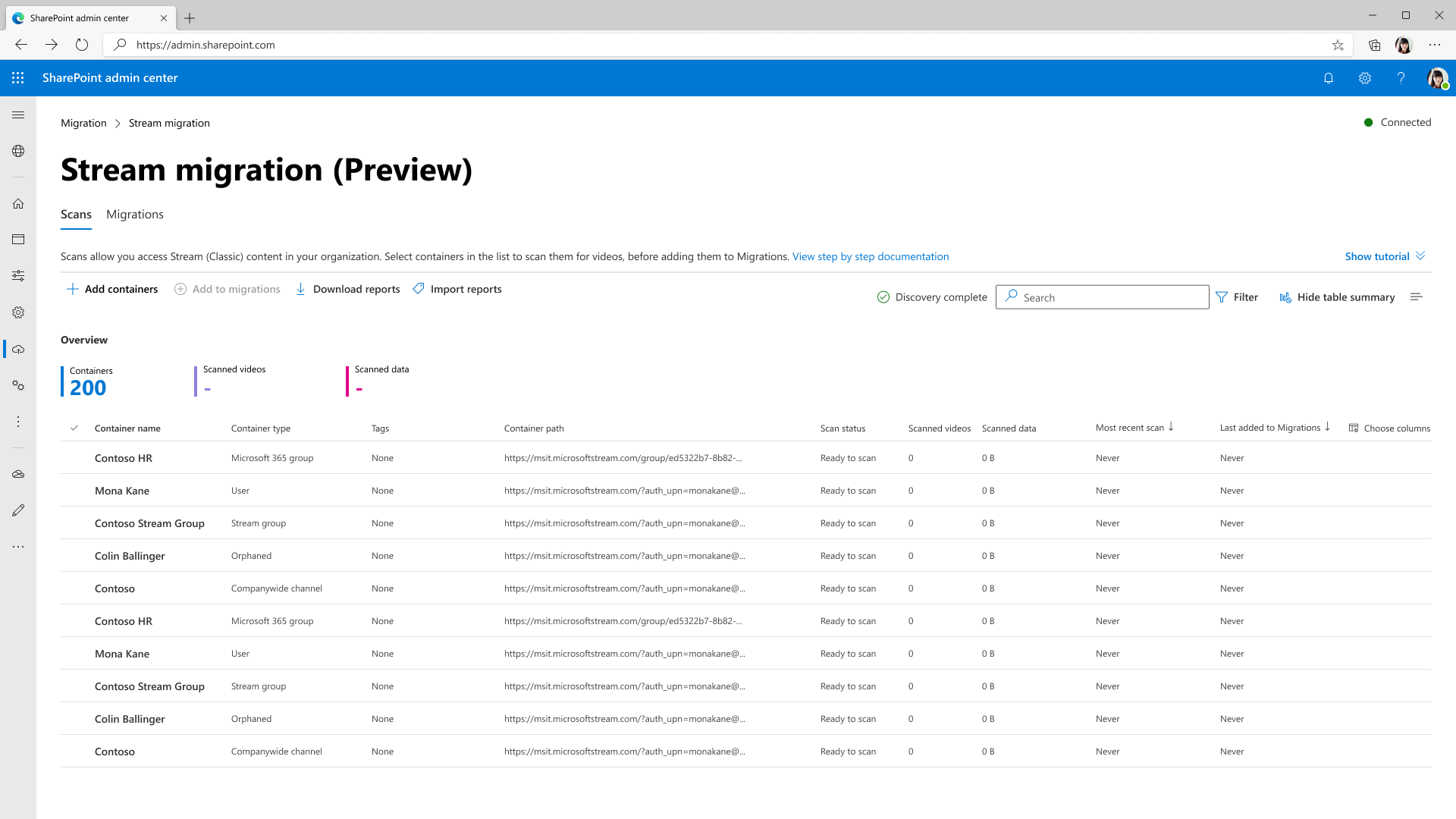Toggle the header checkbox to select all
Viewport: 1456px width, 819px height.
click(74, 427)
